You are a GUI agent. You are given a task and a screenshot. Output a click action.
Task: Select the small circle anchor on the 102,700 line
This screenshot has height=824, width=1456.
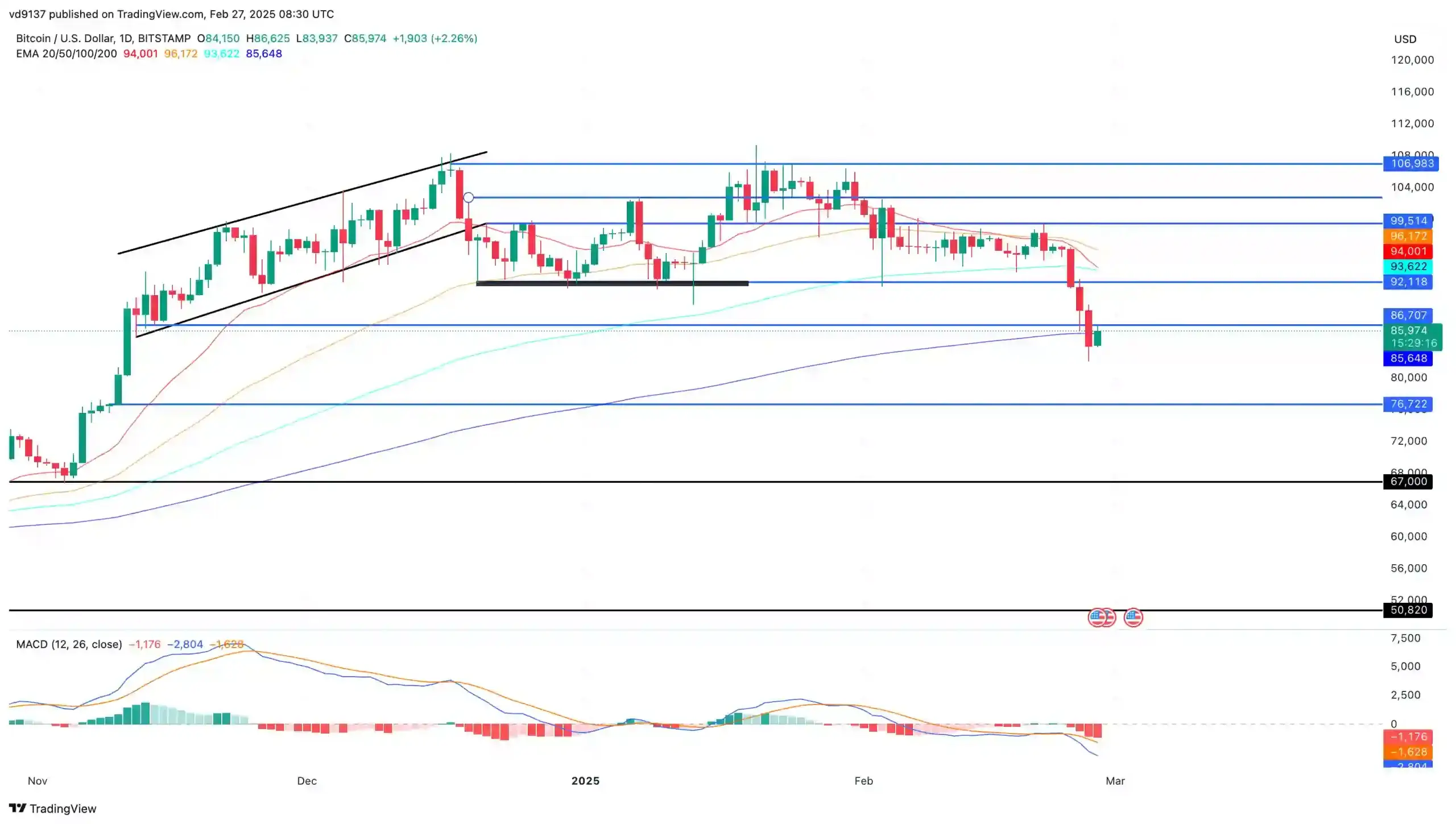468,197
